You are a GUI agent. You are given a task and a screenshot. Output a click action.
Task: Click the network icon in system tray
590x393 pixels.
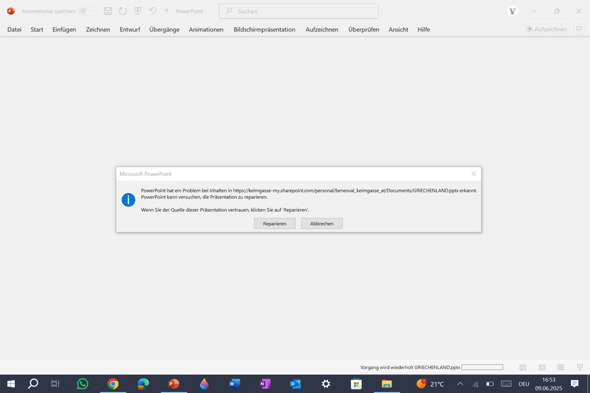[475, 384]
